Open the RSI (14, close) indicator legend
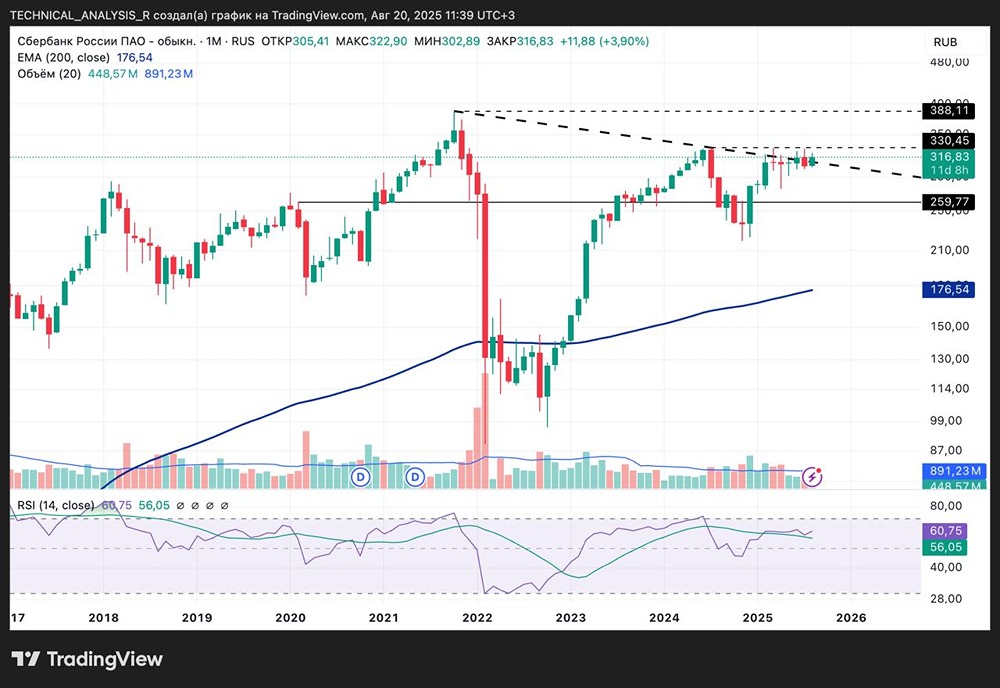This screenshot has height=688, width=1000. (x=55, y=506)
